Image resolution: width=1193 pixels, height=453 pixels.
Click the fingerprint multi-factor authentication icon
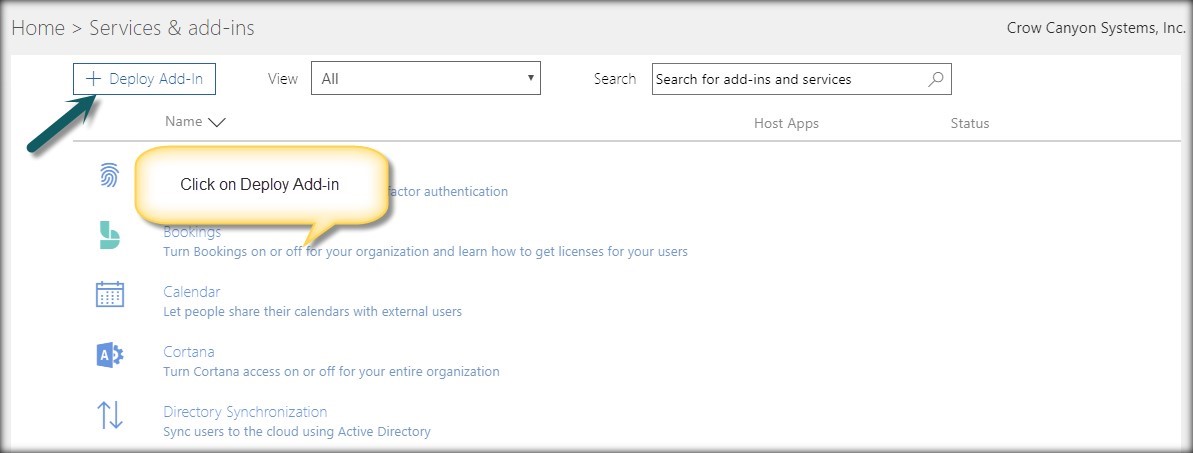point(109,176)
